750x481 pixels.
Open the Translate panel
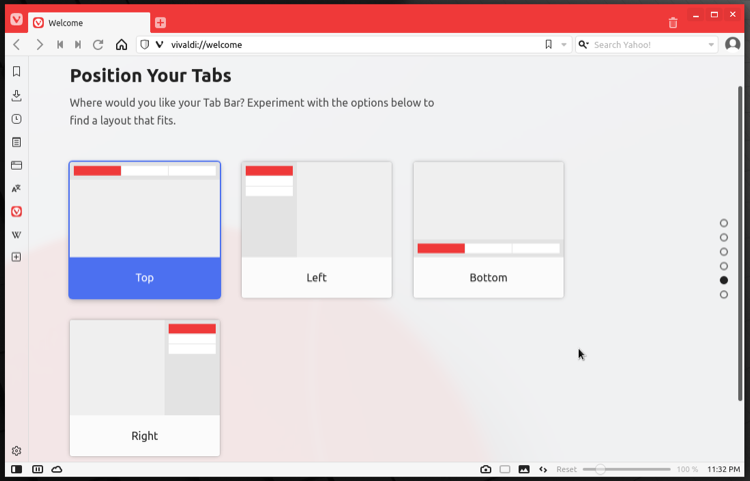(x=16, y=188)
